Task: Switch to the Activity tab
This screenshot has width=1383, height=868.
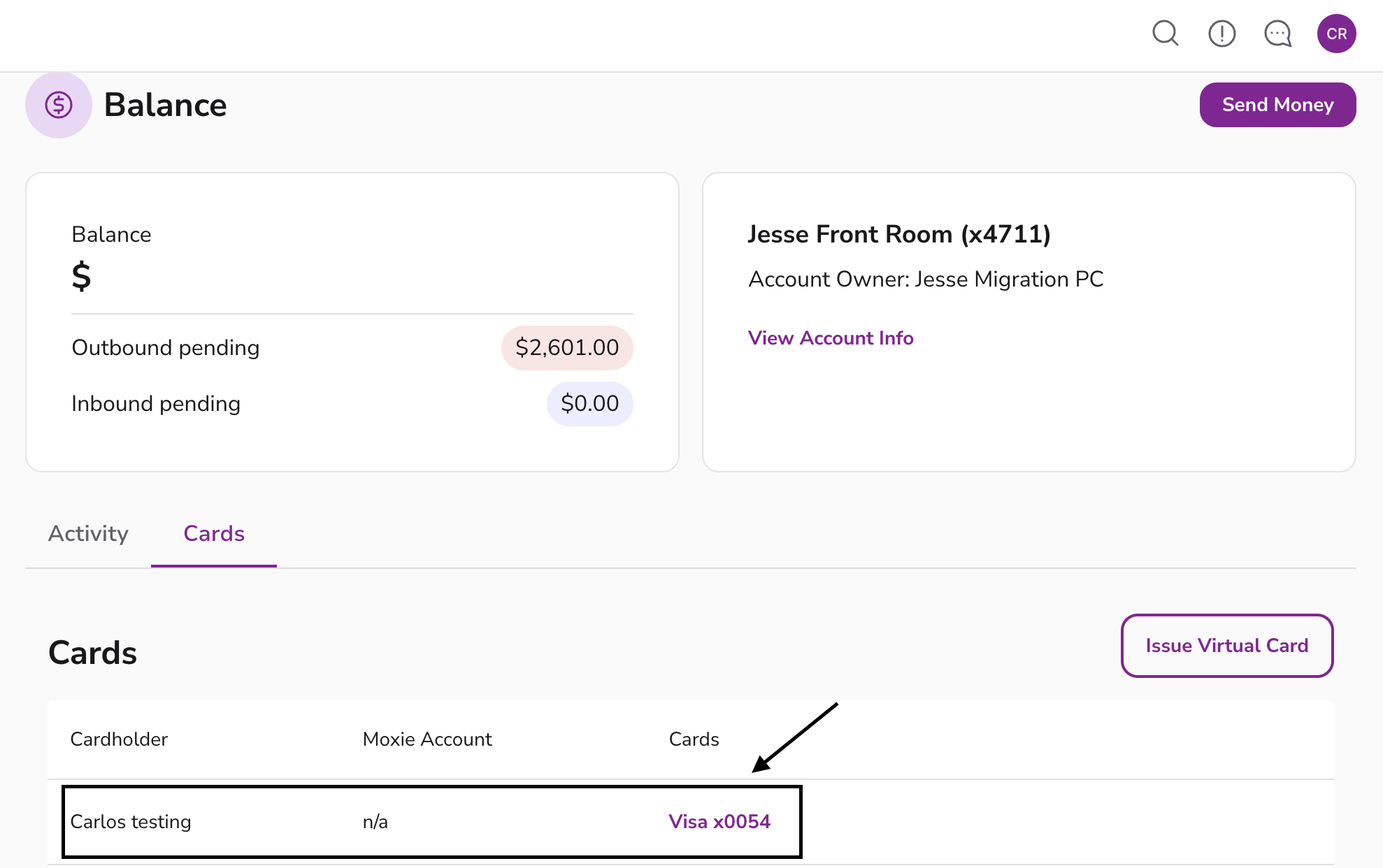Action: tap(88, 534)
